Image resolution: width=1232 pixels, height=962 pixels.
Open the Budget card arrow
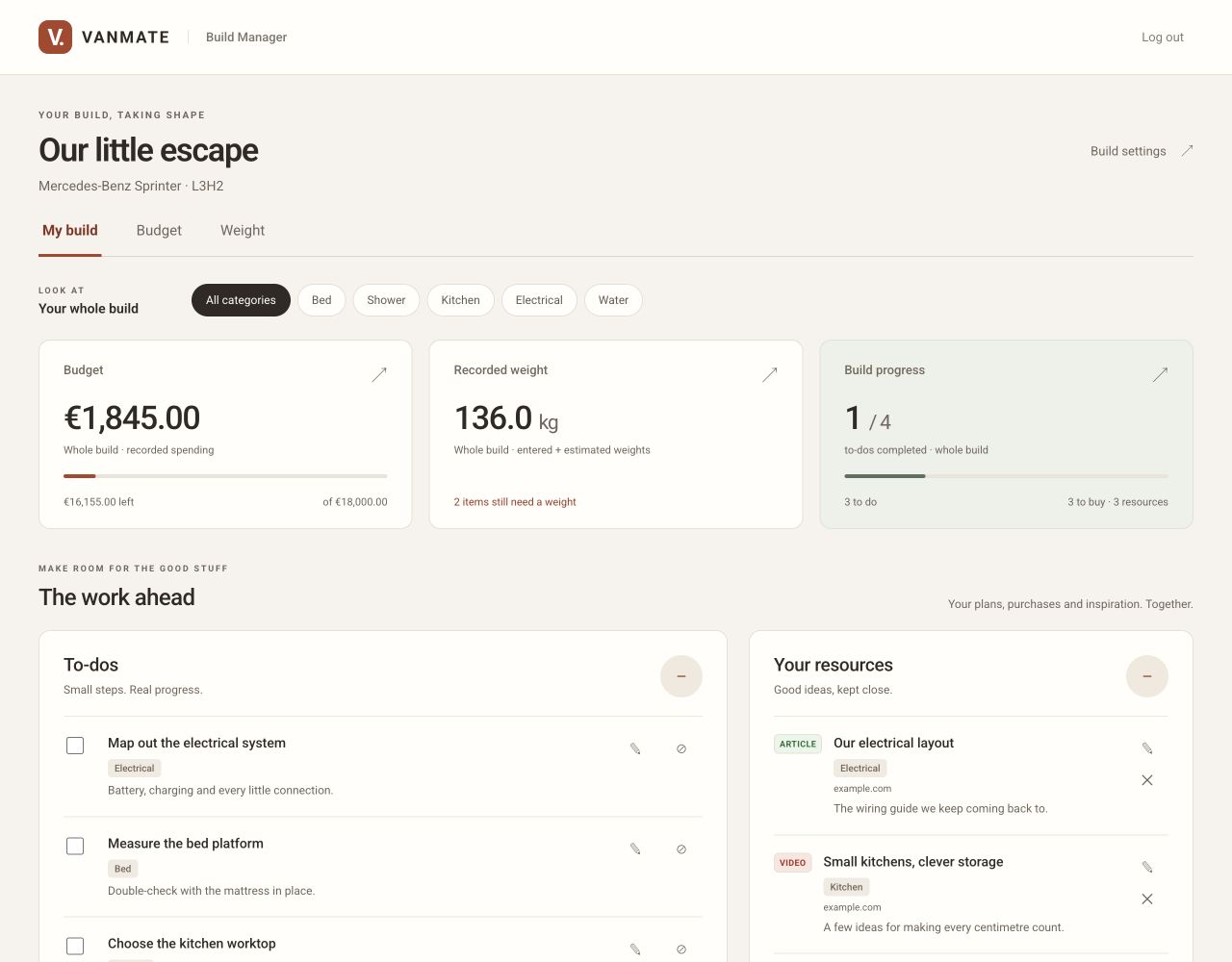click(379, 374)
